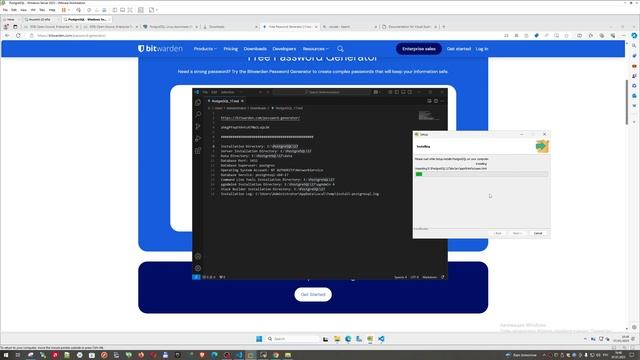640x360 pixels.
Task: Click the VMware pause virtual machine icon
Action: coord(64,10)
